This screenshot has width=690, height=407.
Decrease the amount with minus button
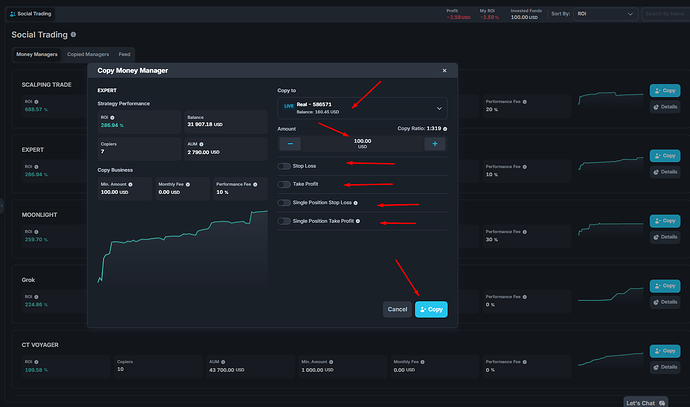click(290, 144)
